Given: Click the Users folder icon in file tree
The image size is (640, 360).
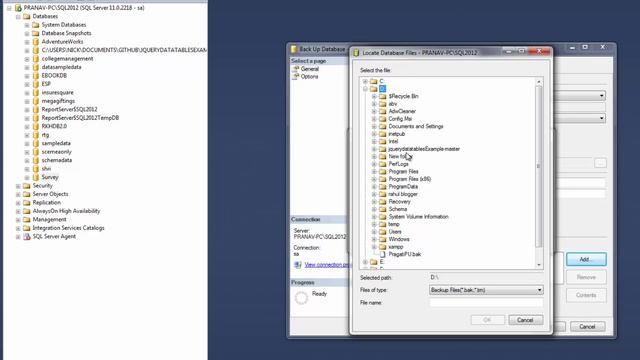Looking at the screenshot, I should [382, 231].
